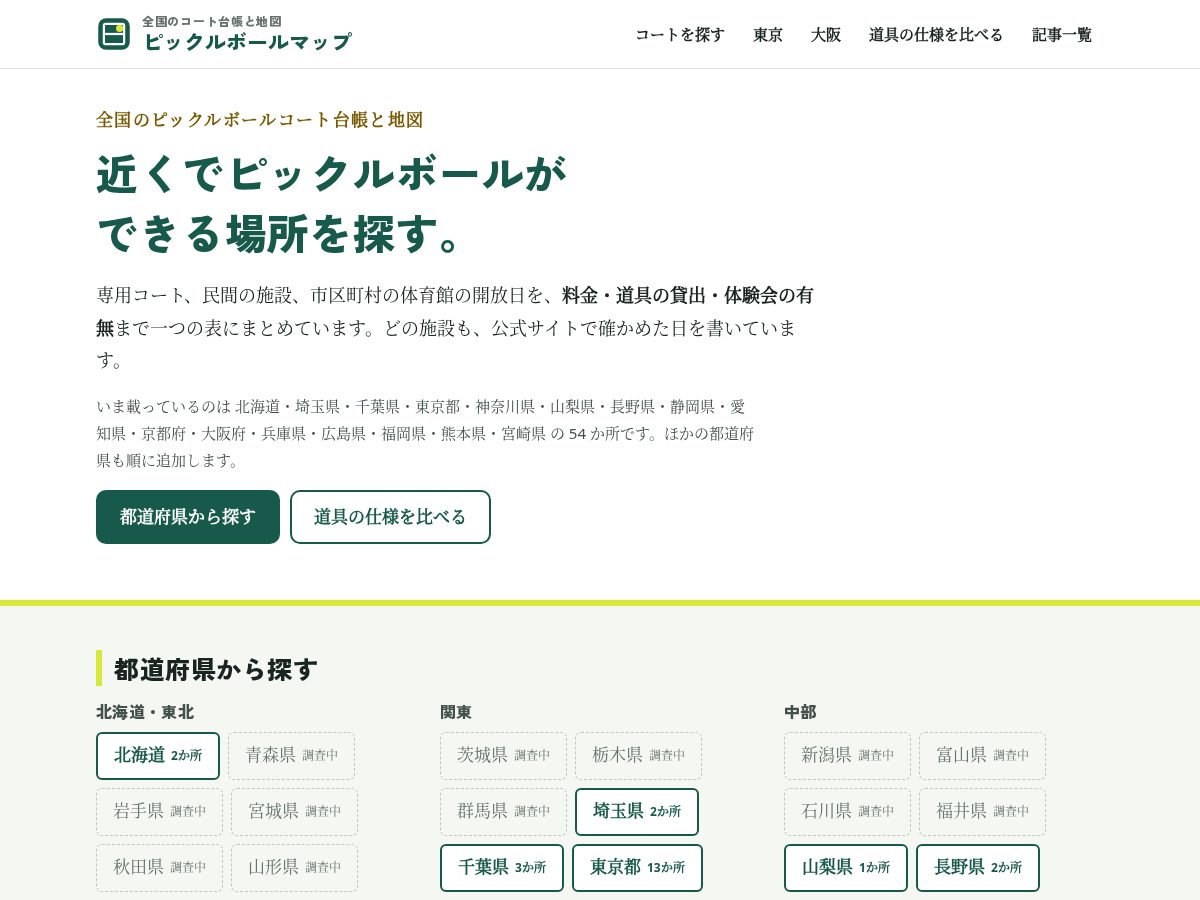This screenshot has width=1200, height=900.
Task: Click the headline 近くでピックルボールができる場所を探す。
Action: click(332, 204)
